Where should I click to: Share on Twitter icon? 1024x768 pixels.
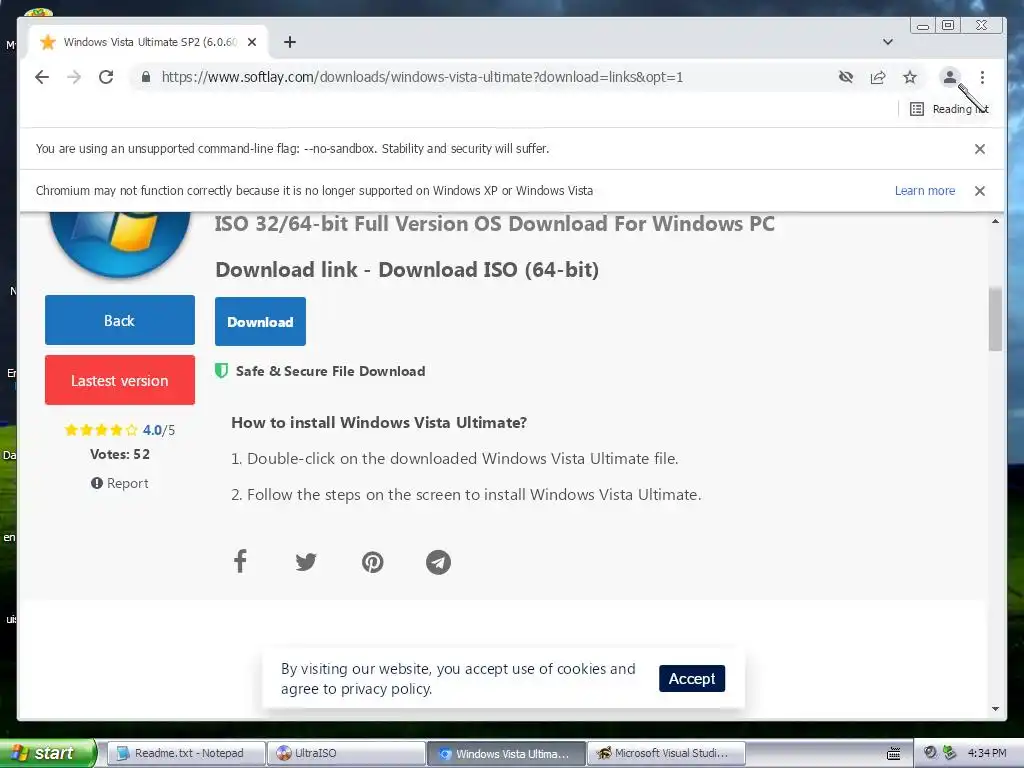(x=306, y=562)
